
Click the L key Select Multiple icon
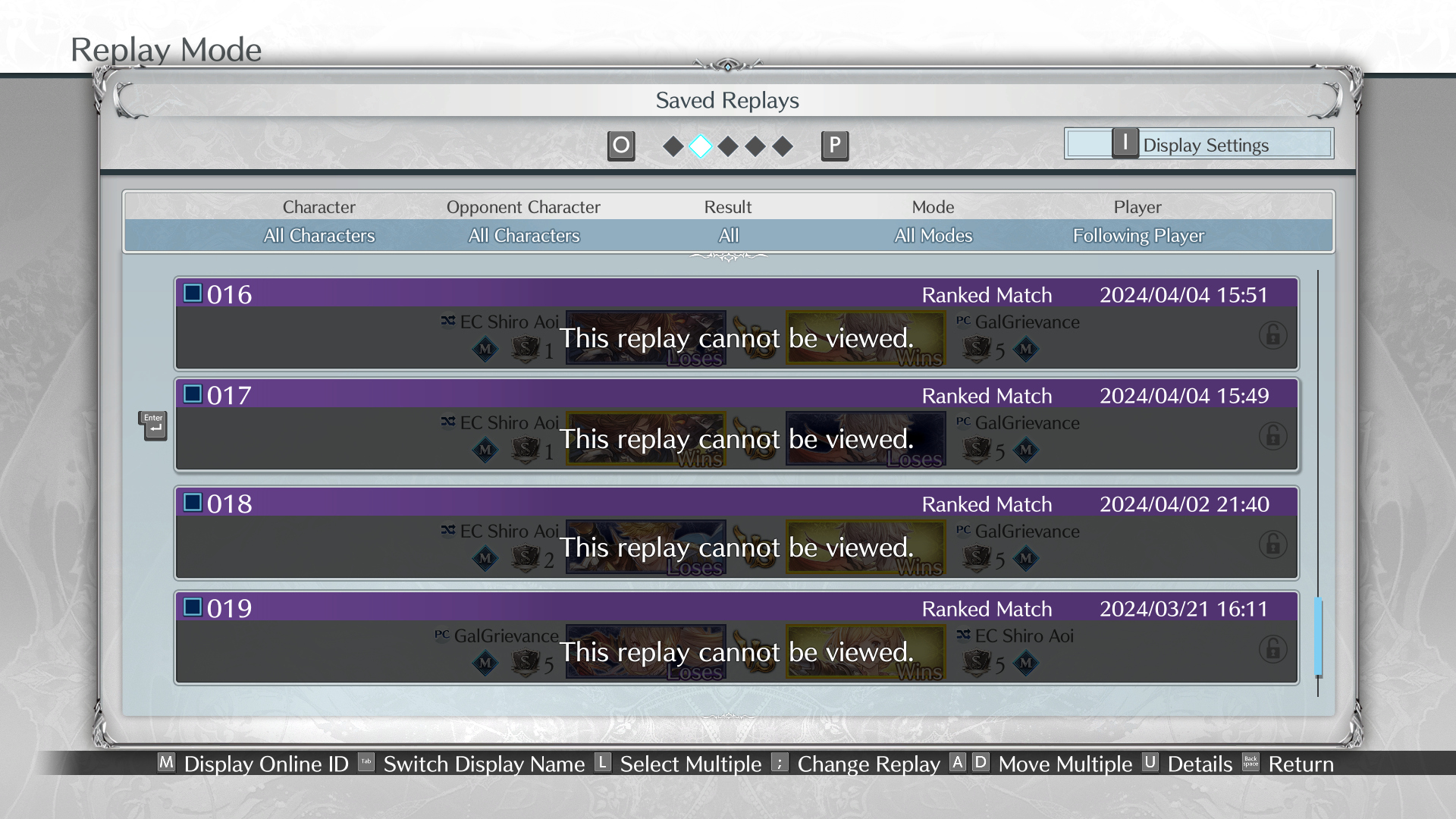(602, 763)
